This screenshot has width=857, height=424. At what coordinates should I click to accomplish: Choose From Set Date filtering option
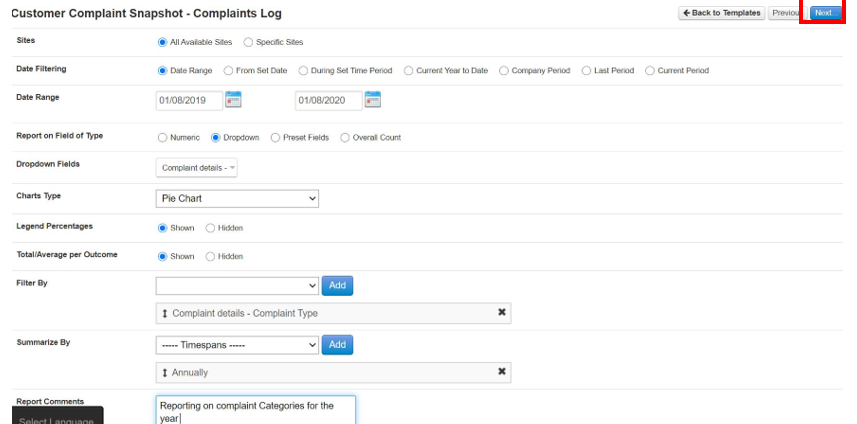pos(228,70)
